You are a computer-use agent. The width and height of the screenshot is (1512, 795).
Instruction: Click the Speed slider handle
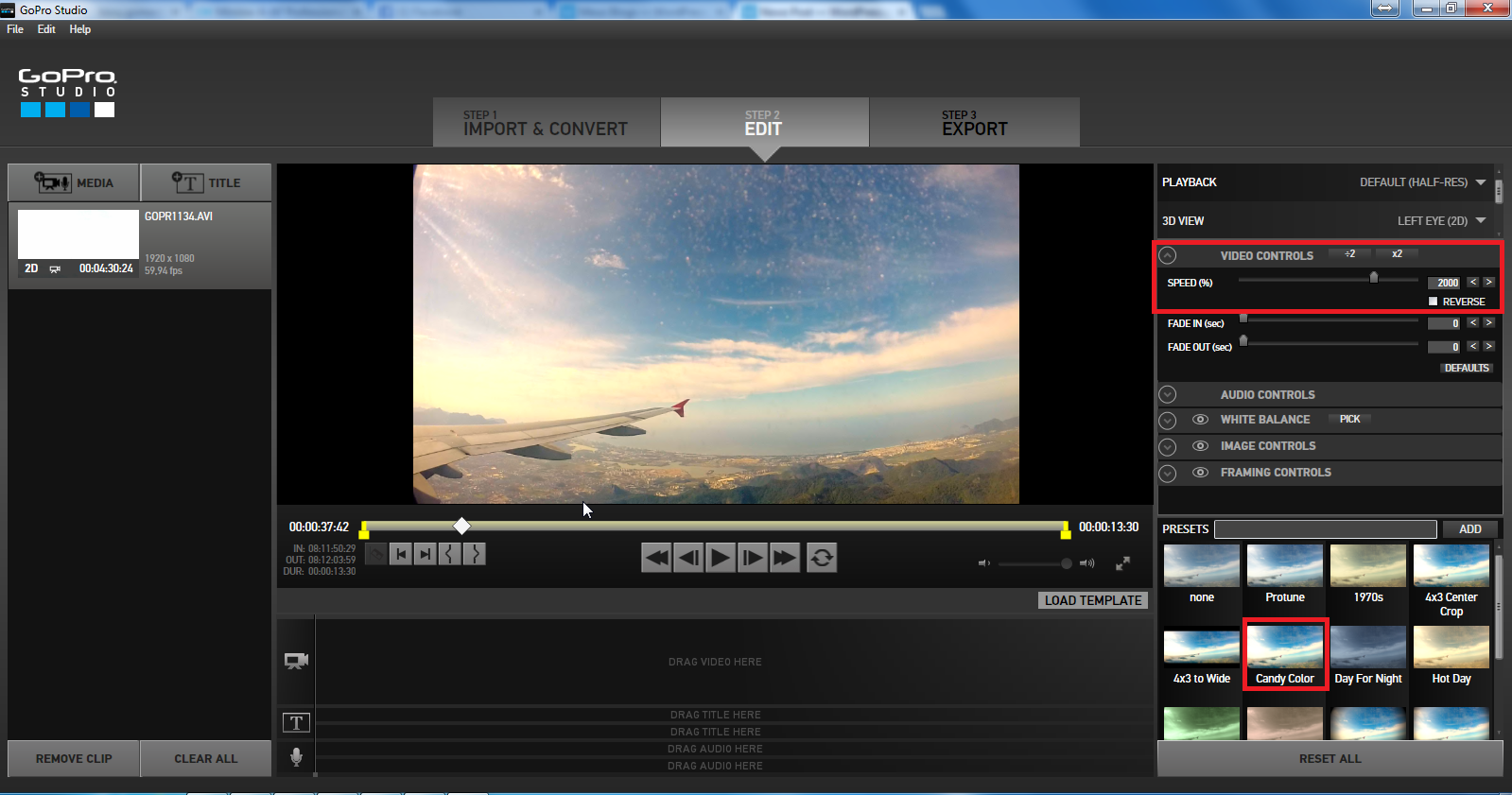(1374, 278)
